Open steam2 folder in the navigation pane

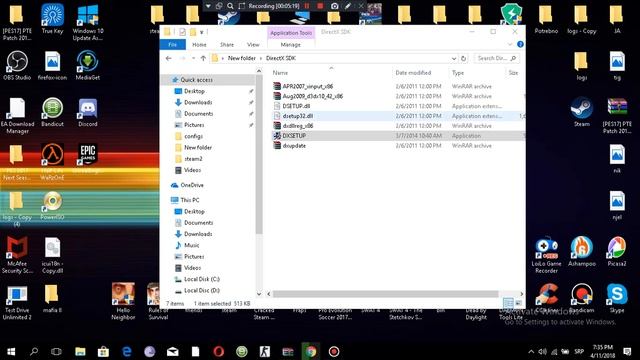pyautogui.click(x=193, y=159)
